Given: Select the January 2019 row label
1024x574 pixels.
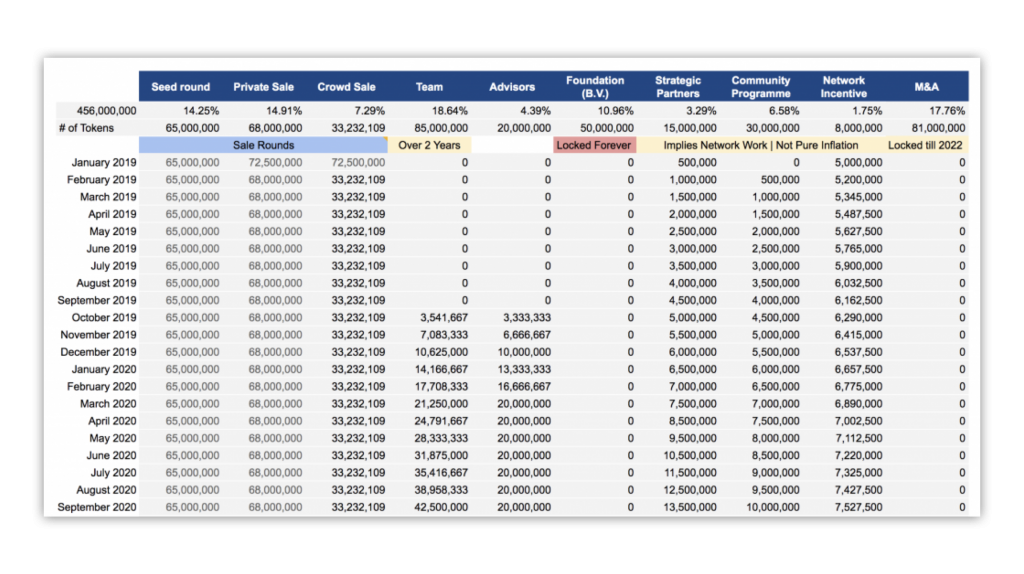Looking at the screenshot, I should (x=104, y=163).
